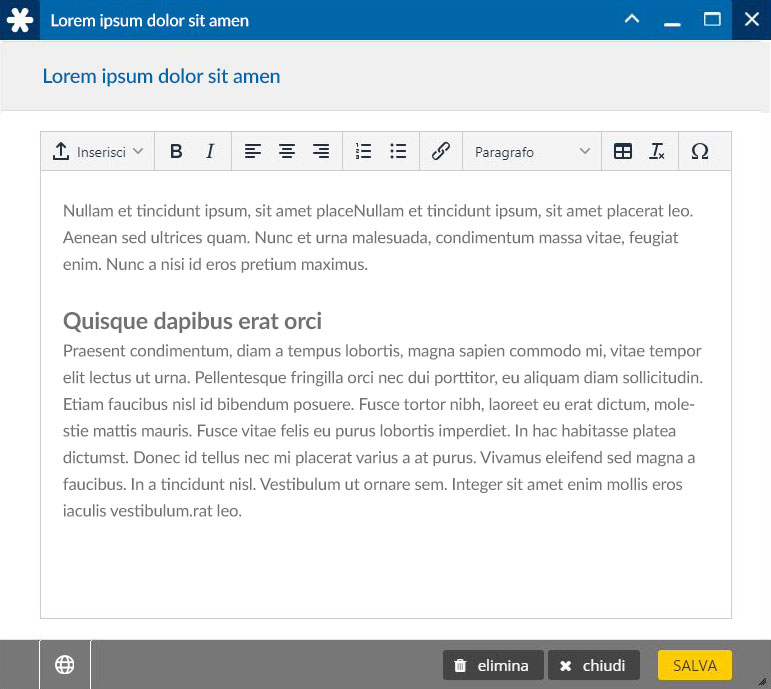771x689 pixels.
Task: Open special characters with Omega icon
Action: click(700, 151)
